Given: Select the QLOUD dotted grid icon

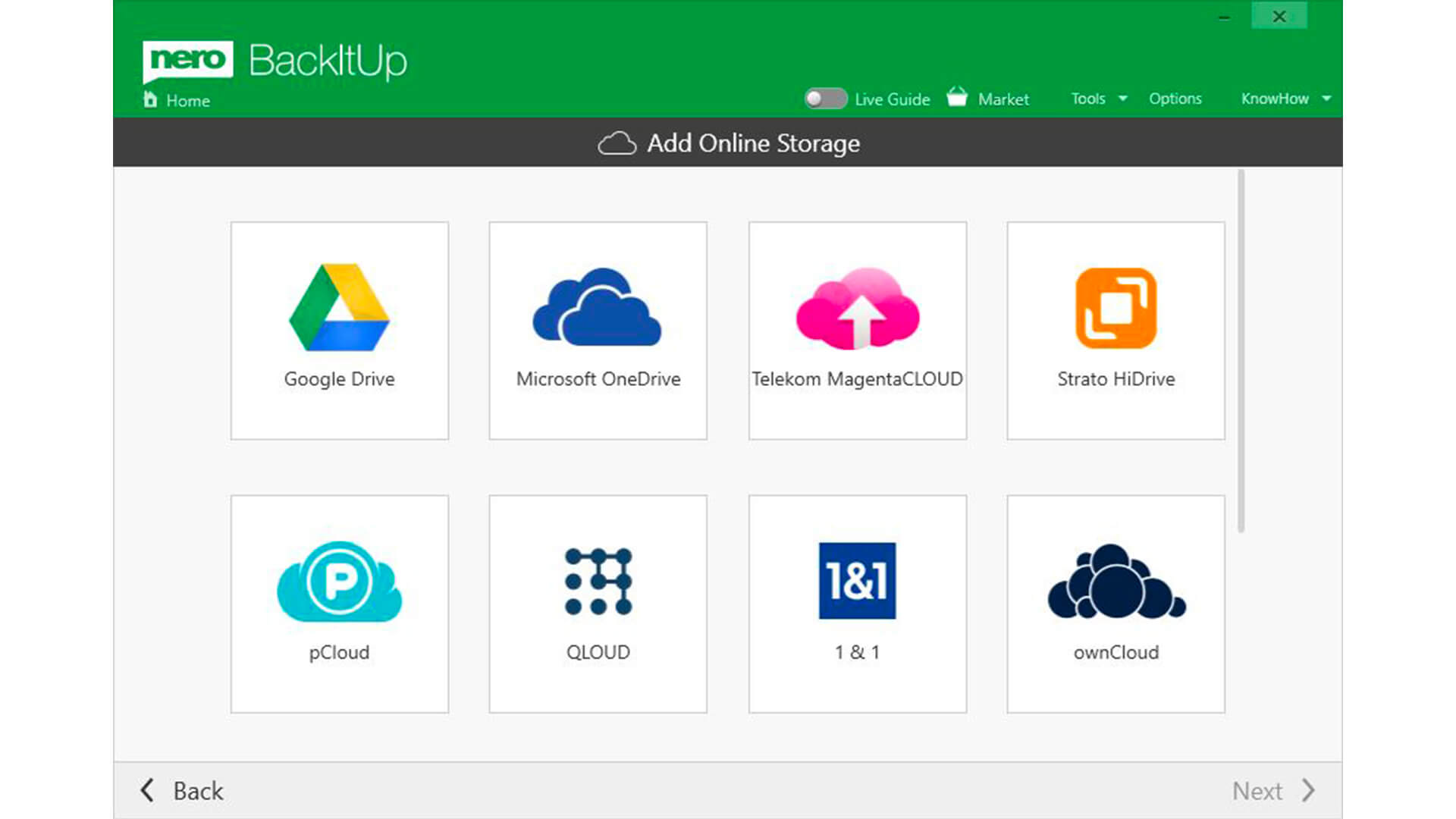Looking at the screenshot, I should pos(598,582).
